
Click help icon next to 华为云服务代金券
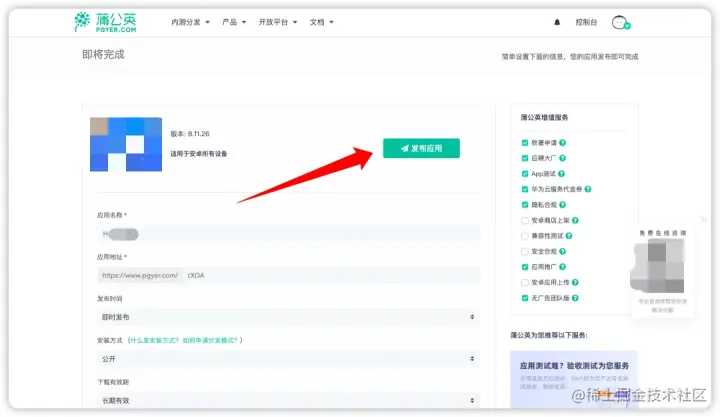click(x=588, y=189)
